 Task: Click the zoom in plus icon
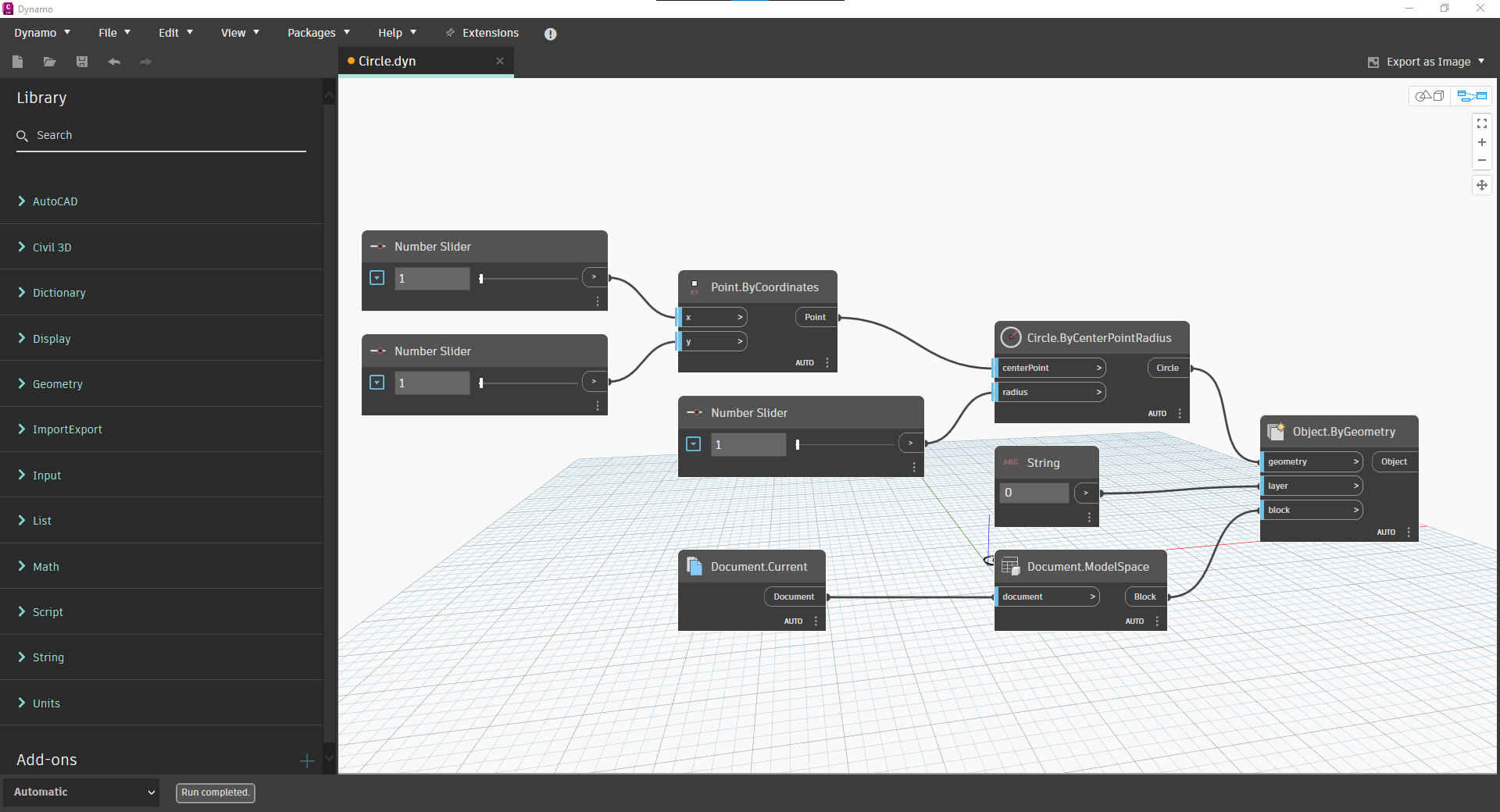(1481, 142)
